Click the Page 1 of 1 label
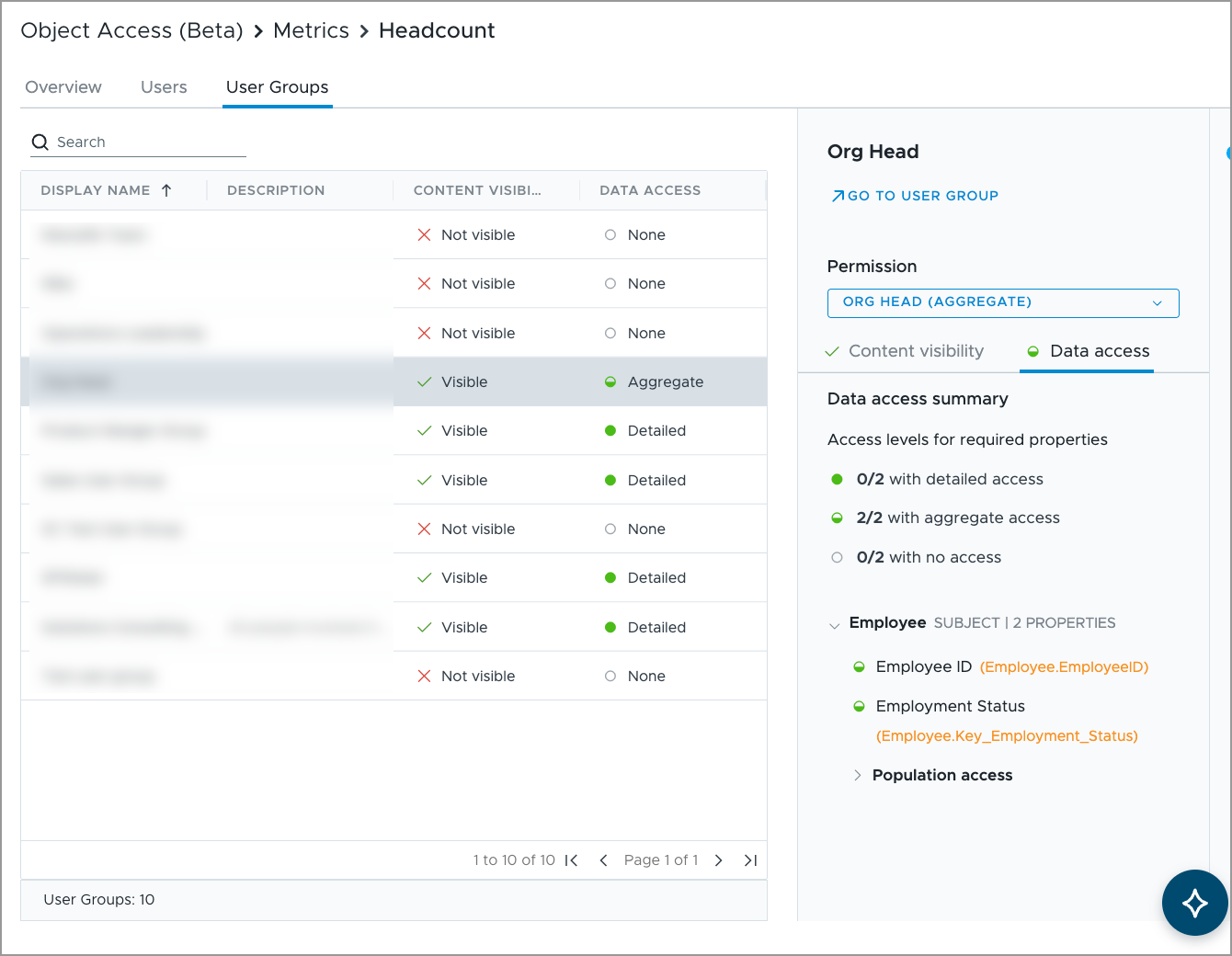Viewport: 1232px width, 956px height. point(661,860)
